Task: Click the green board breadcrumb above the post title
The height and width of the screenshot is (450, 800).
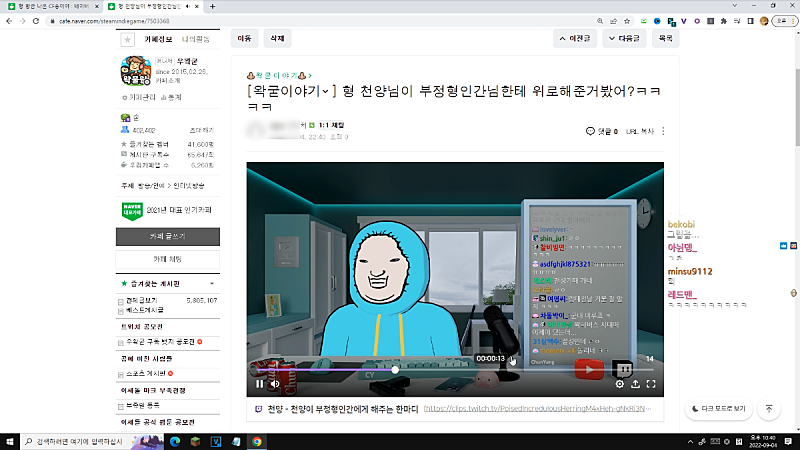Action: coord(279,76)
